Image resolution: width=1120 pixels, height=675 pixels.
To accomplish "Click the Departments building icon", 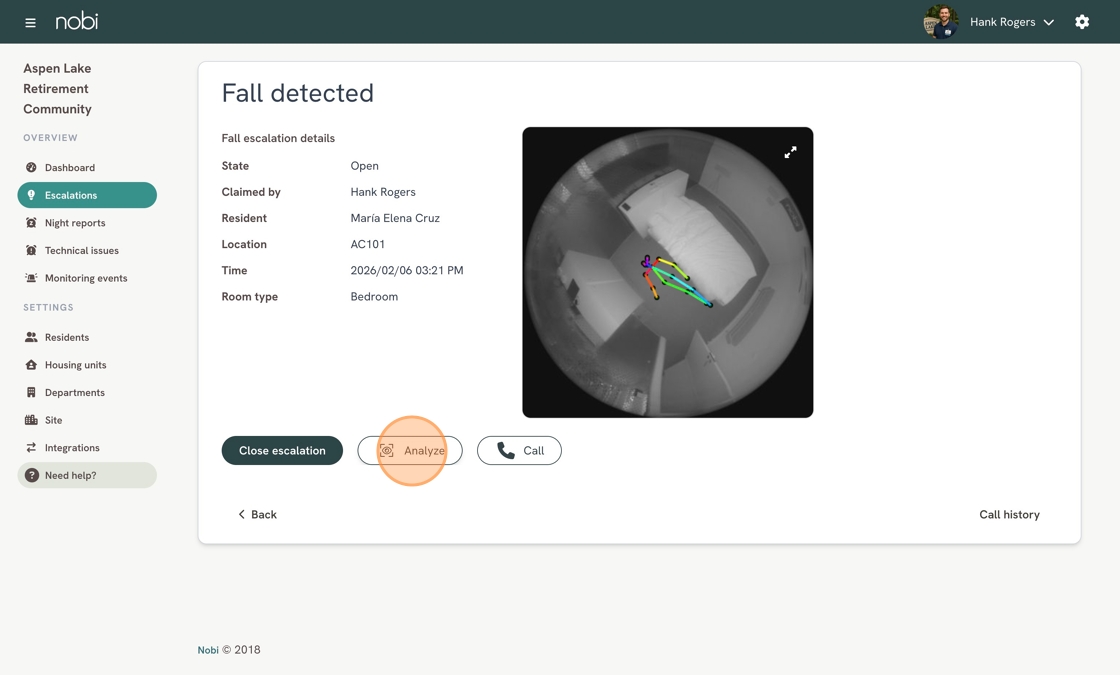I will coord(31,393).
